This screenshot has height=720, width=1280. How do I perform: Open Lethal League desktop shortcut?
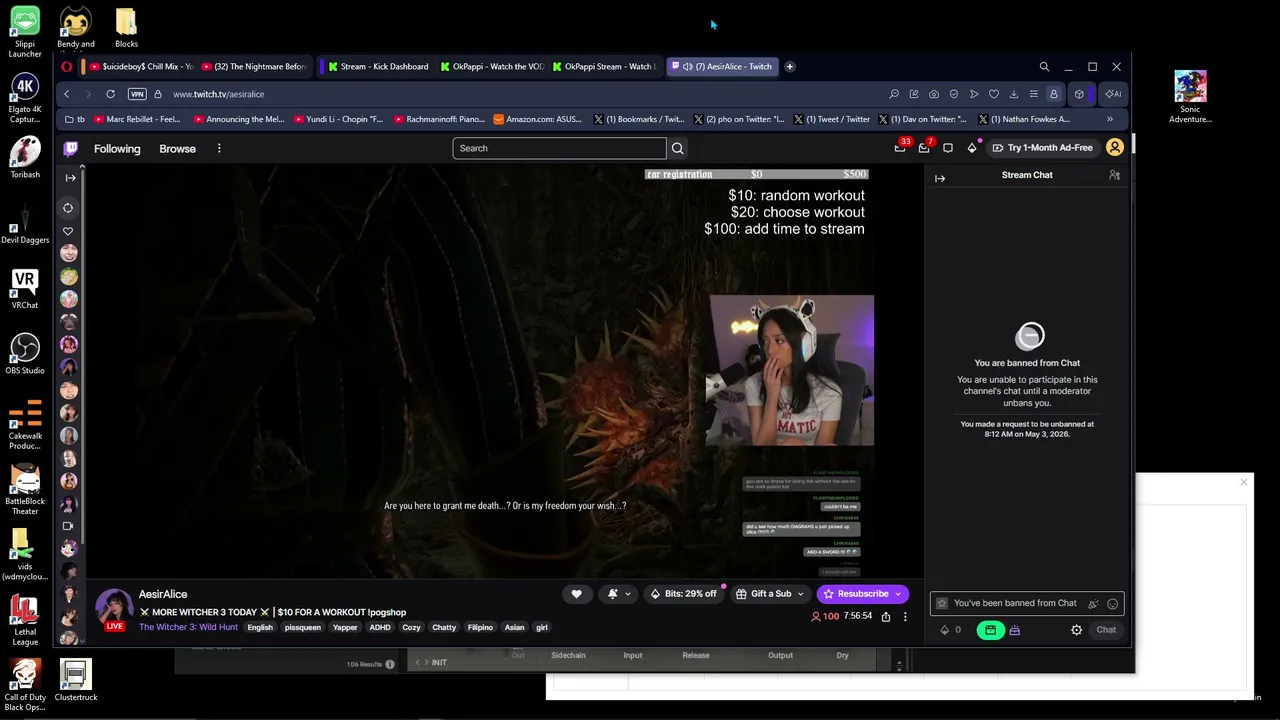point(25,620)
